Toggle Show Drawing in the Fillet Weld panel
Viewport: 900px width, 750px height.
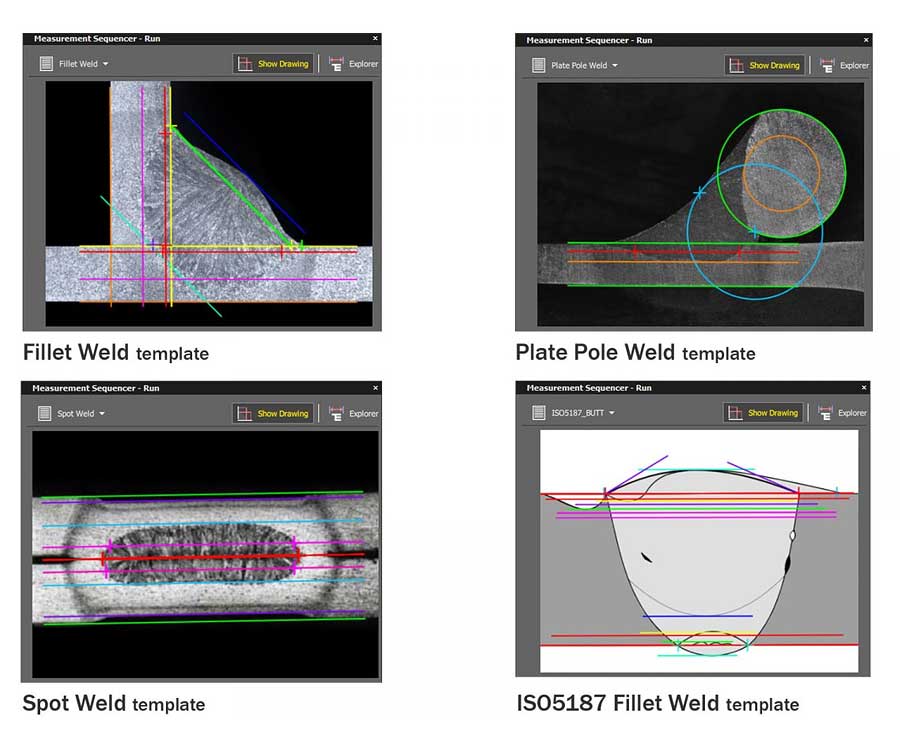click(273, 64)
